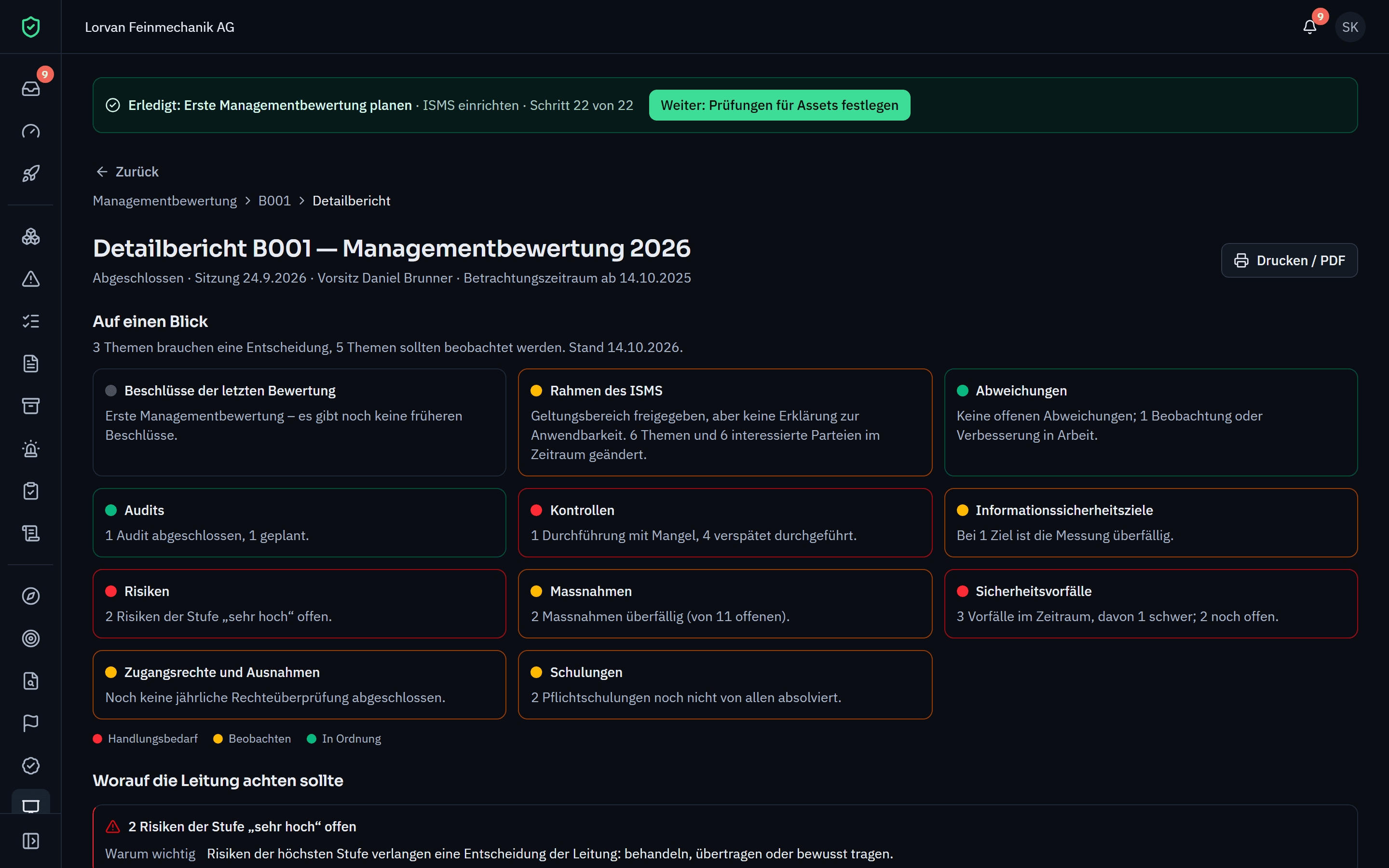Open the documents file icon
This screenshot has height=868, width=1389.
(30, 364)
